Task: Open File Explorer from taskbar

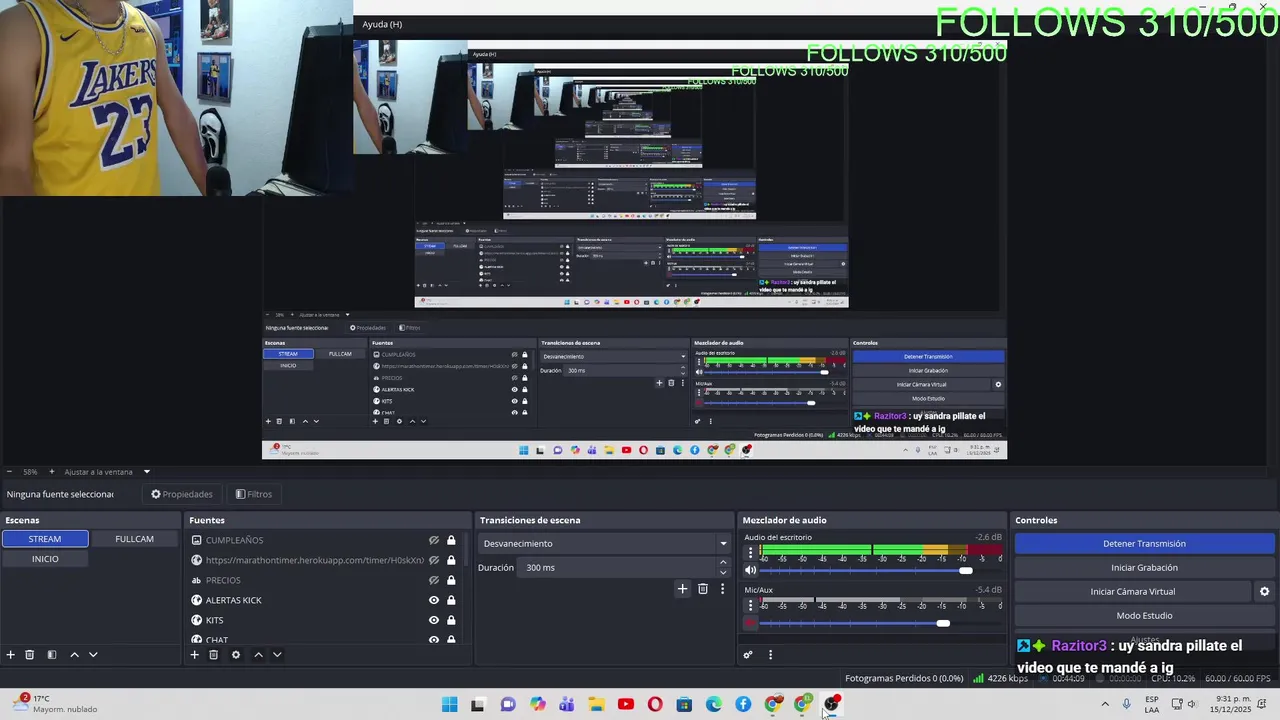Action: (x=596, y=704)
